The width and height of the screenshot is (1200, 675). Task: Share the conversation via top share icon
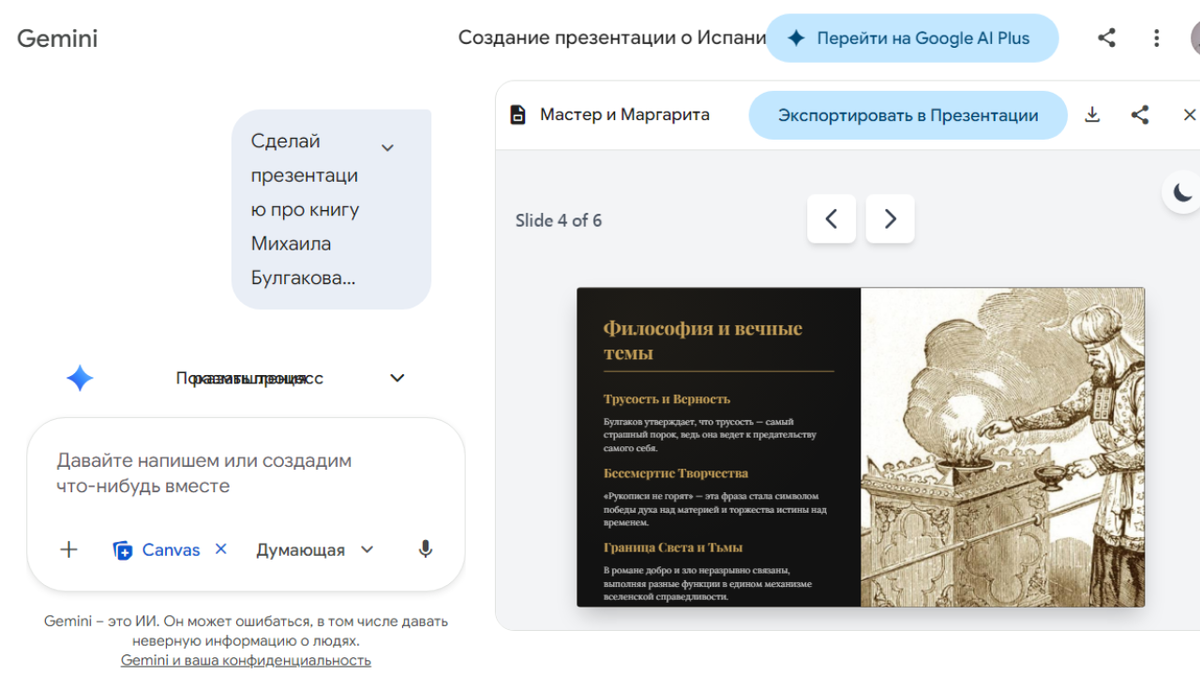(x=1106, y=38)
